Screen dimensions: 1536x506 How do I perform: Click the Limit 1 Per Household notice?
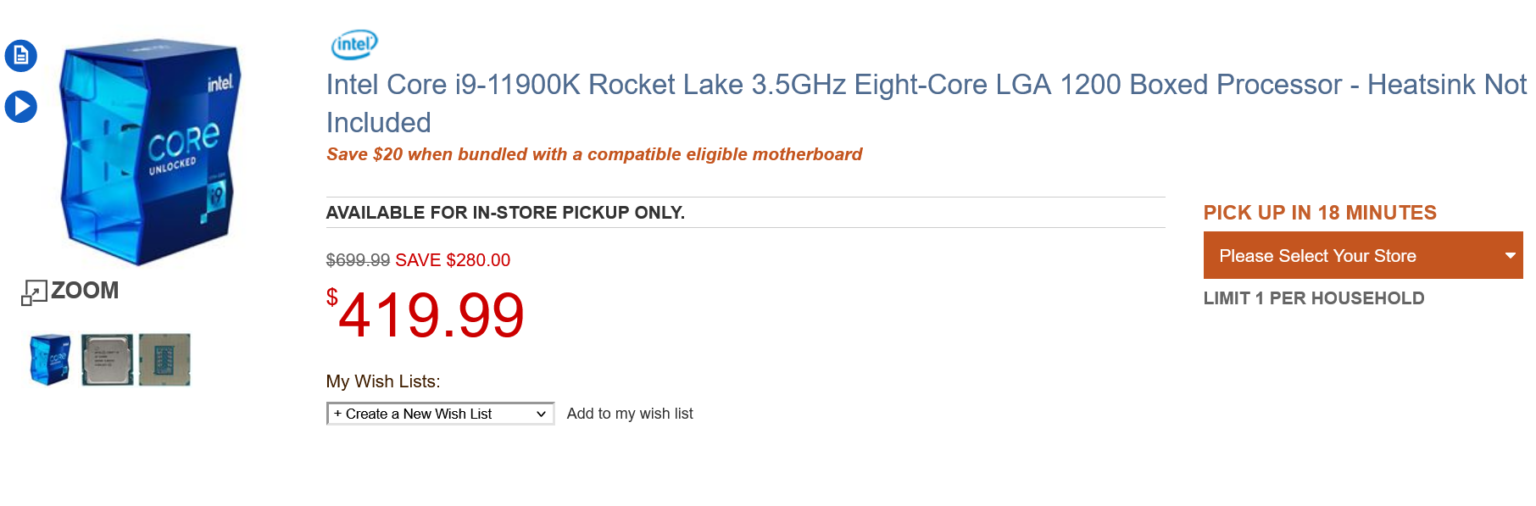coord(1313,298)
